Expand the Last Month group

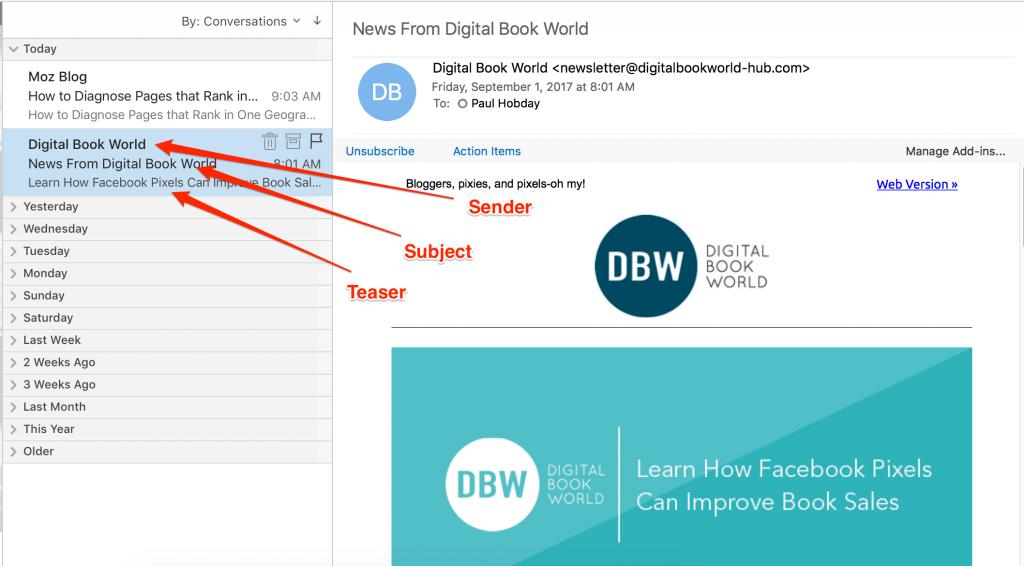(13, 407)
